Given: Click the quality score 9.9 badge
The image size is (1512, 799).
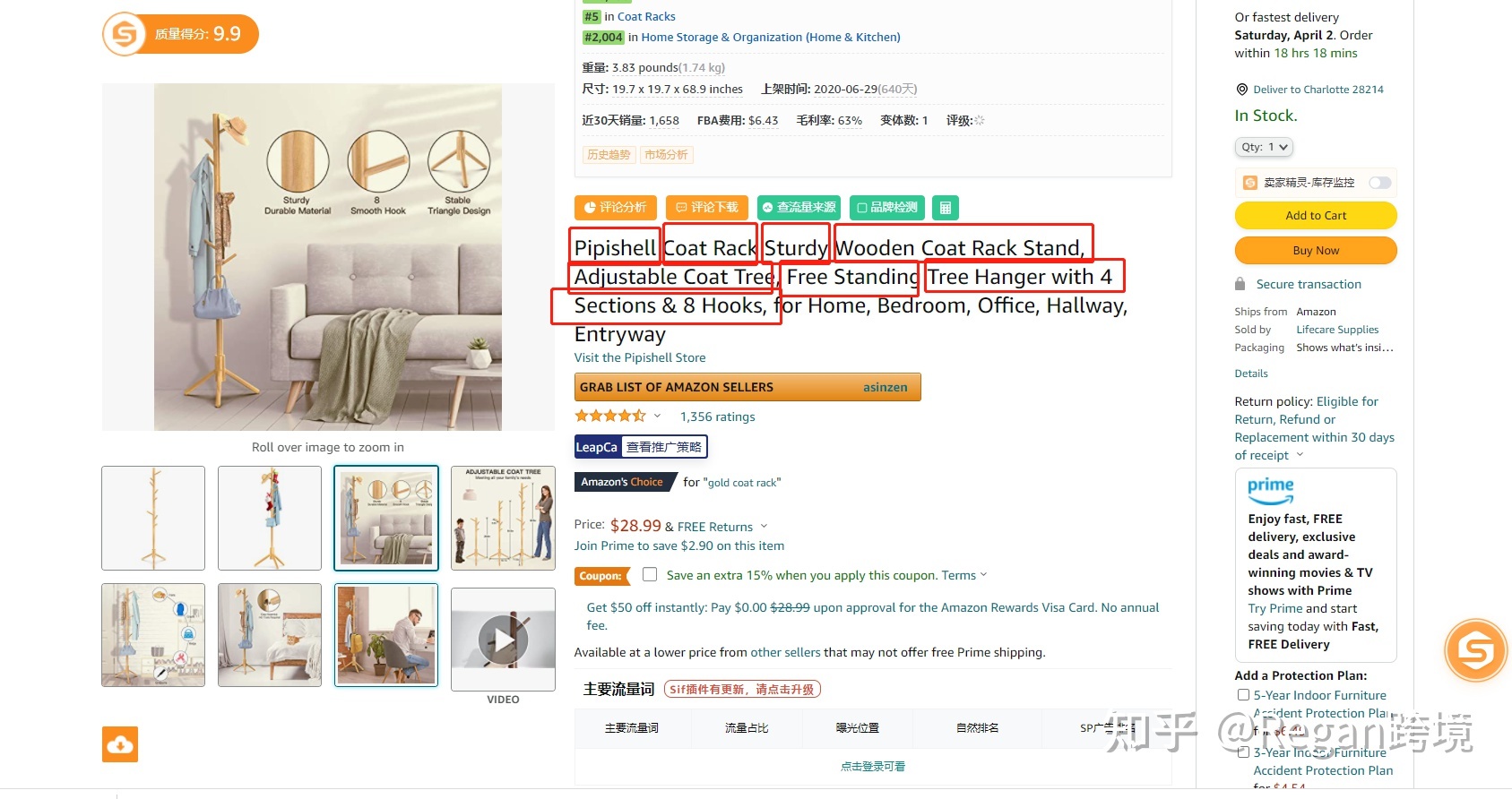Looking at the screenshot, I should (x=180, y=34).
